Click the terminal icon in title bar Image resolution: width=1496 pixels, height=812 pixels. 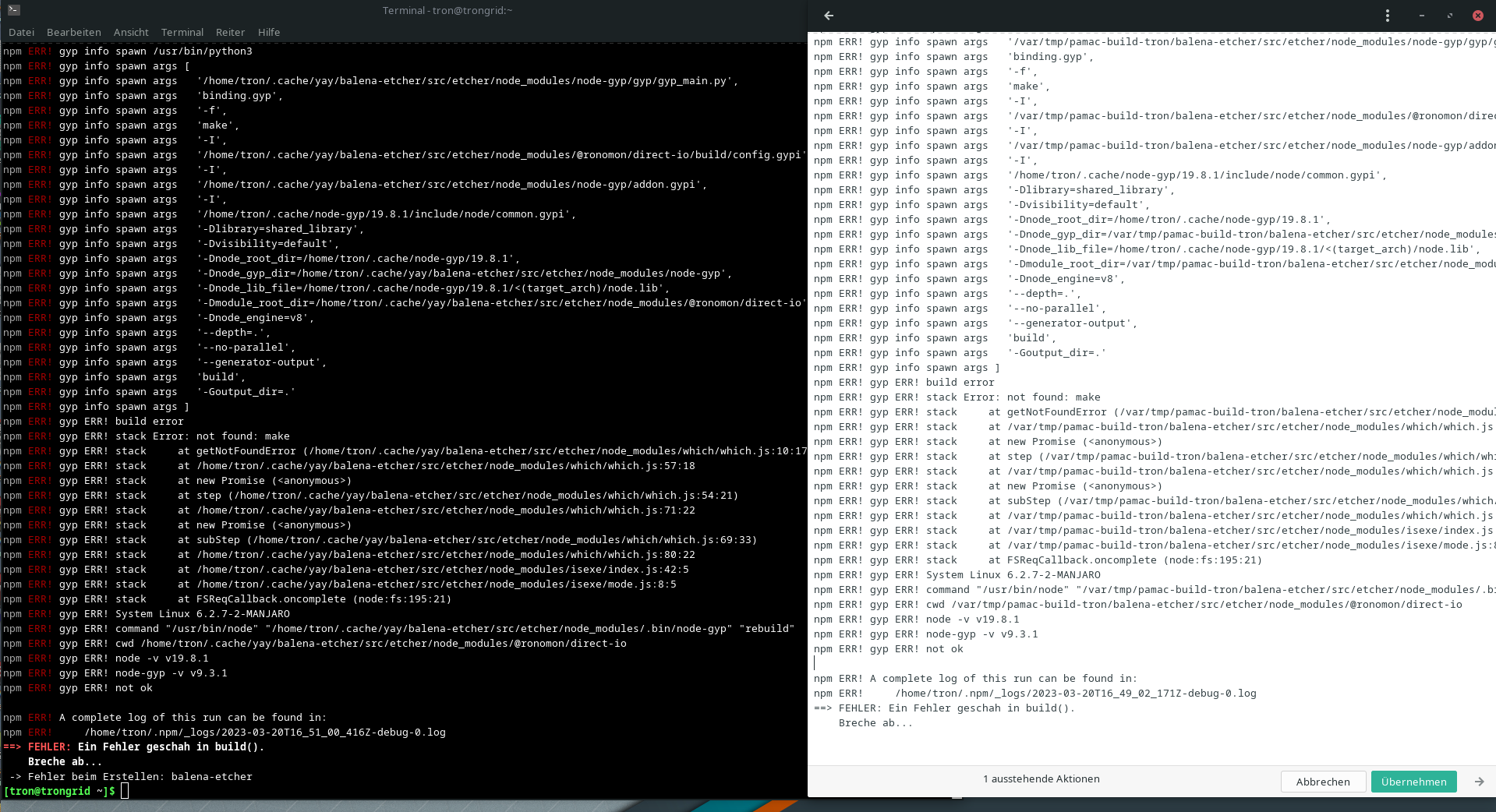point(14,10)
